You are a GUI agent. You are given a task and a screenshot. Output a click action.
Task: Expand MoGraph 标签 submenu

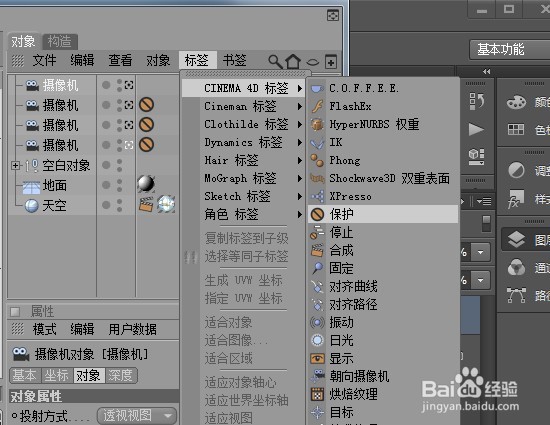pyautogui.click(x=243, y=178)
